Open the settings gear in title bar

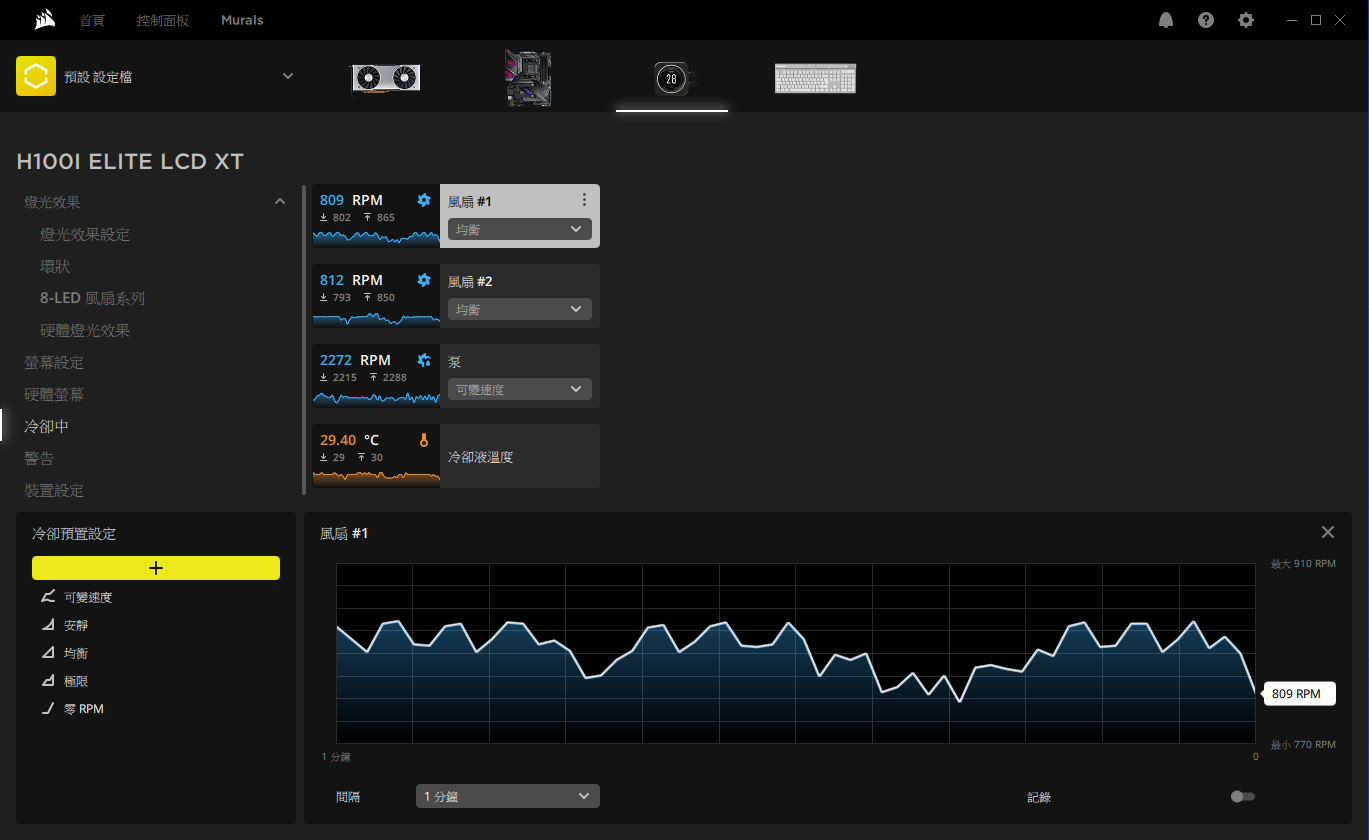click(1246, 20)
